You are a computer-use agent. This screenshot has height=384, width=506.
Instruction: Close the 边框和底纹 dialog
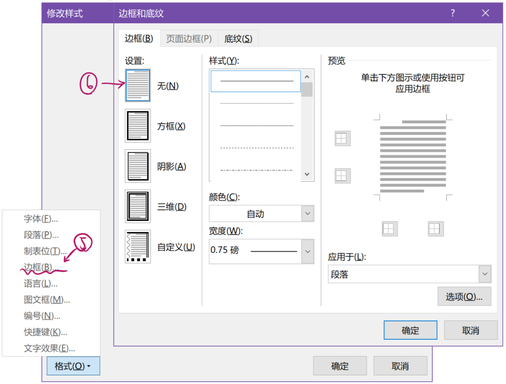[x=485, y=13]
